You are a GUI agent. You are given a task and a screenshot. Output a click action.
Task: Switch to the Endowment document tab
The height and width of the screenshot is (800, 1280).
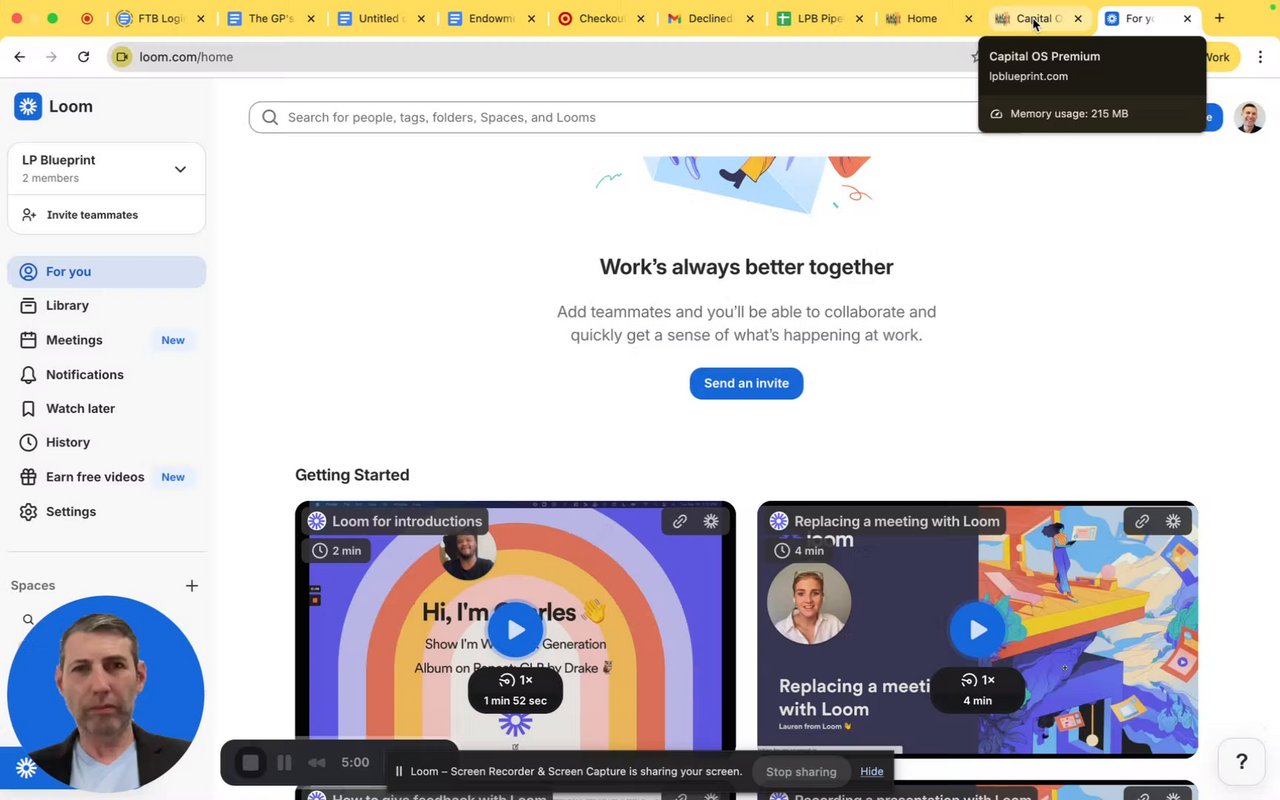click(x=491, y=18)
